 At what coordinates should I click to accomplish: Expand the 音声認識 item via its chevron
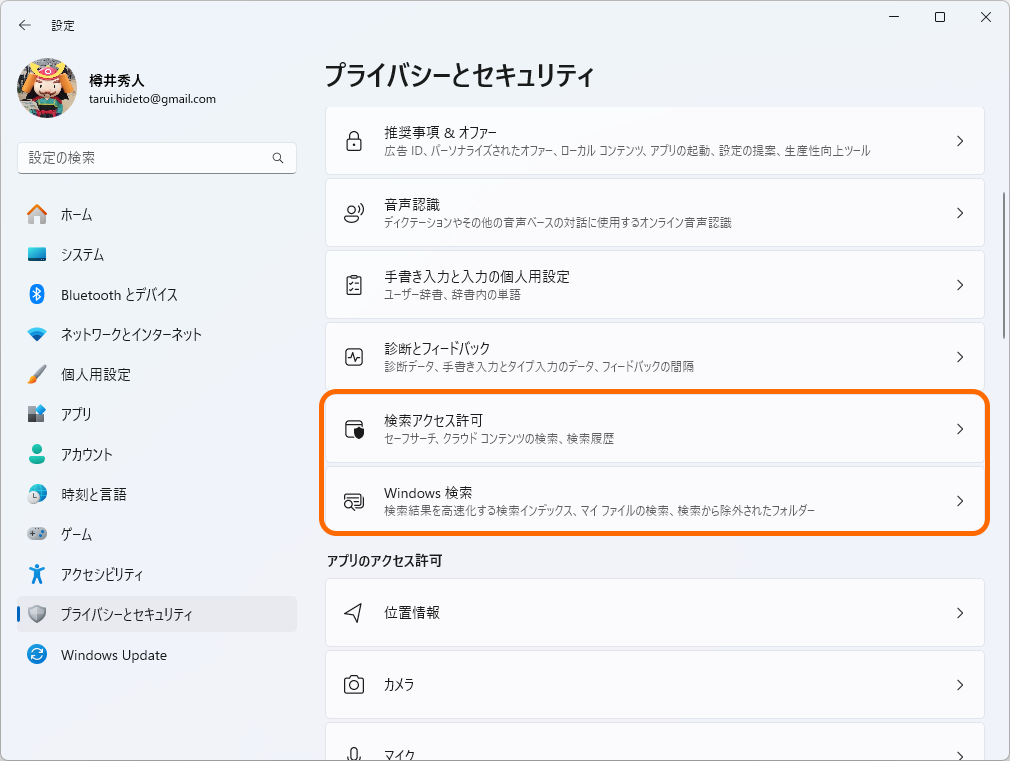(x=959, y=213)
